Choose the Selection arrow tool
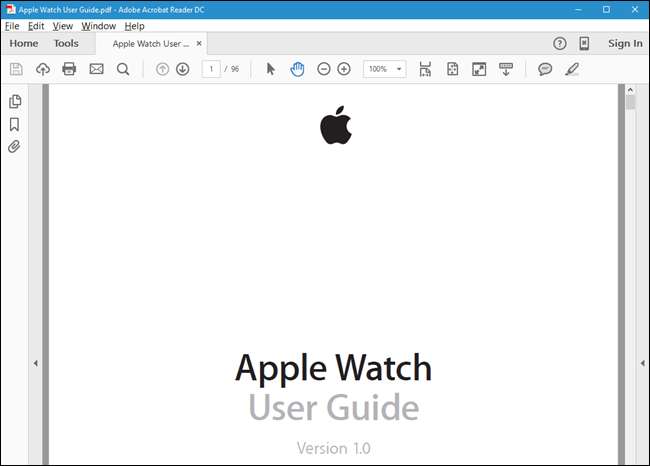The width and height of the screenshot is (650, 466). 270,69
